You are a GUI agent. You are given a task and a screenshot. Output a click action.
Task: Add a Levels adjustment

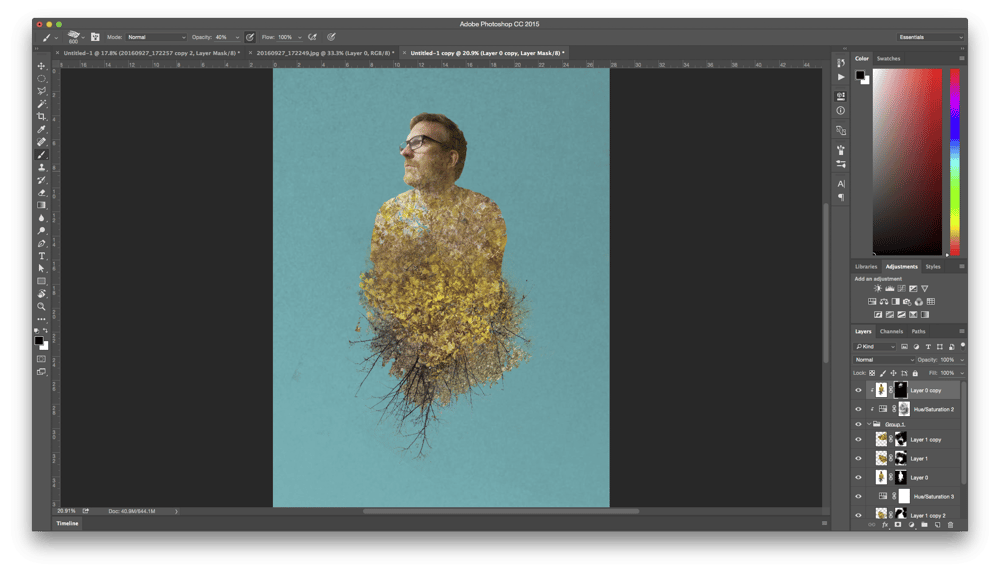(x=890, y=289)
